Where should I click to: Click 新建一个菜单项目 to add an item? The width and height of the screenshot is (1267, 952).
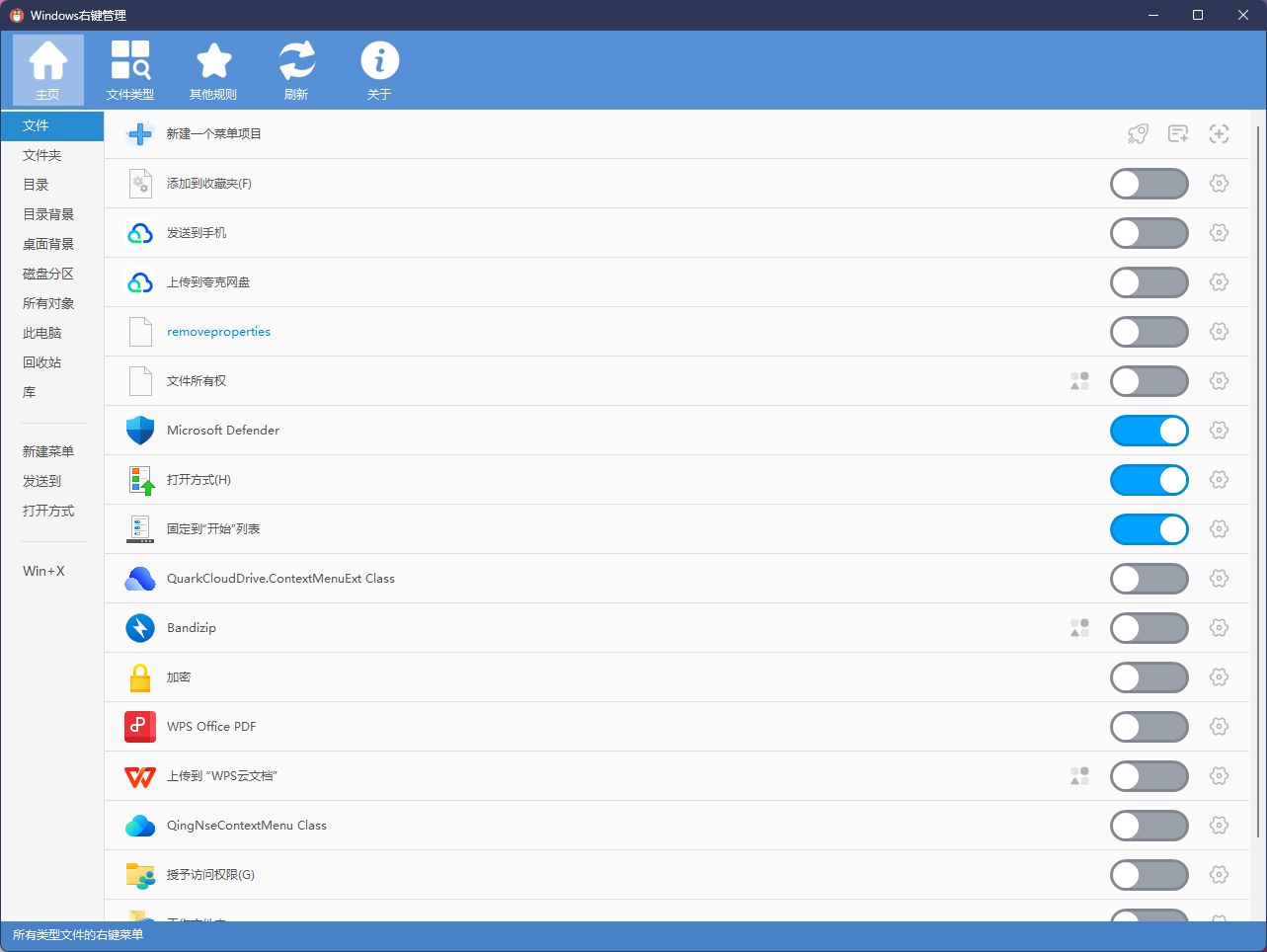213,134
